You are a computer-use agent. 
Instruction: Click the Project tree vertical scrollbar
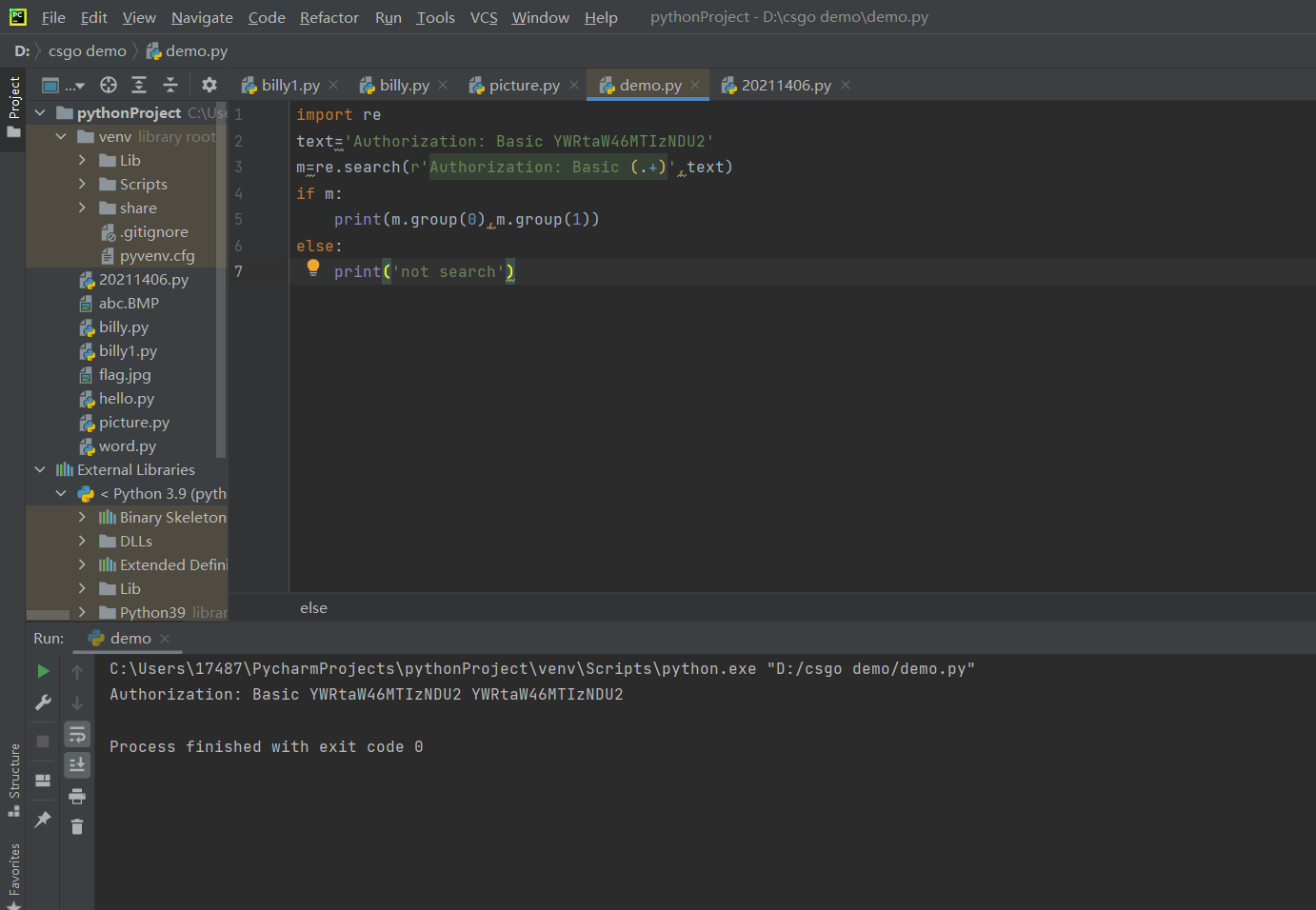[222, 279]
